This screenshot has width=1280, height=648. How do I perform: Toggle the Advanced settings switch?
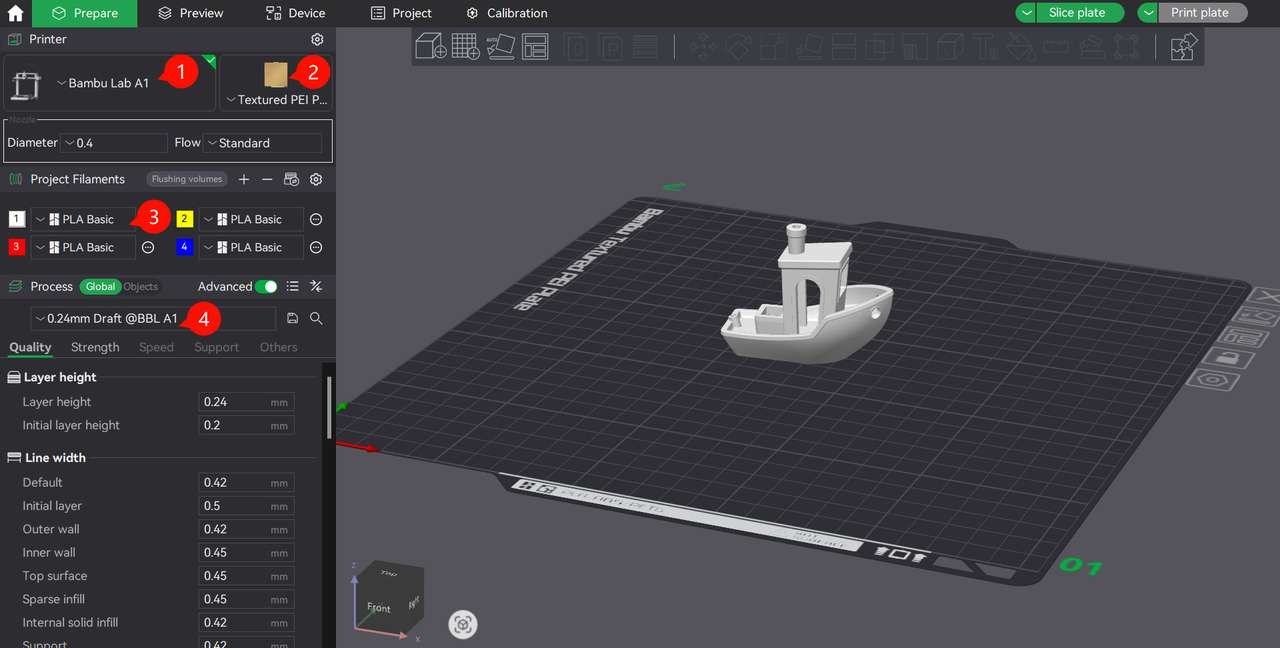click(x=266, y=286)
